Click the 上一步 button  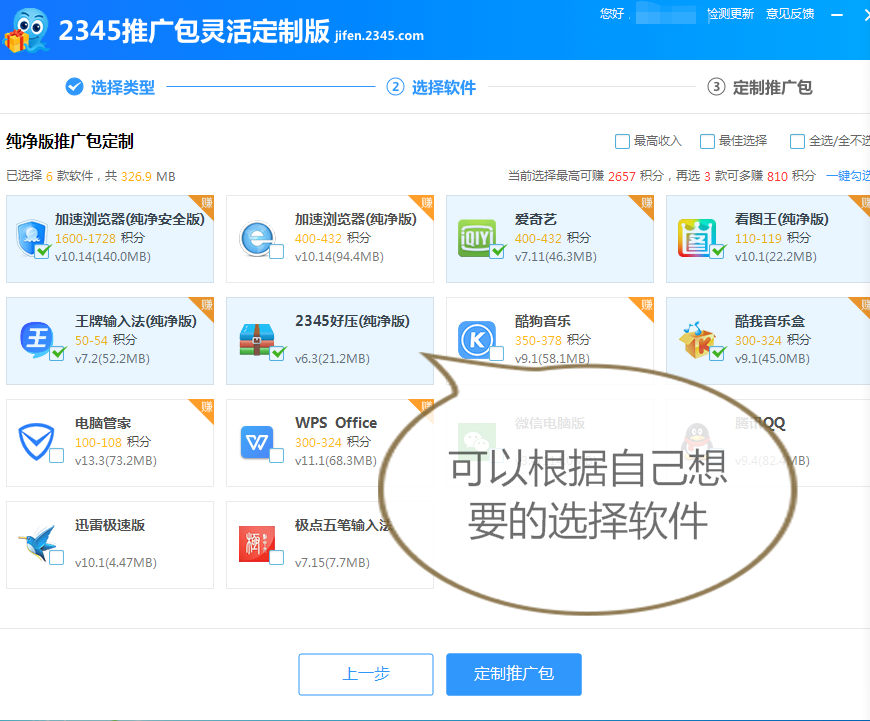coord(366,674)
